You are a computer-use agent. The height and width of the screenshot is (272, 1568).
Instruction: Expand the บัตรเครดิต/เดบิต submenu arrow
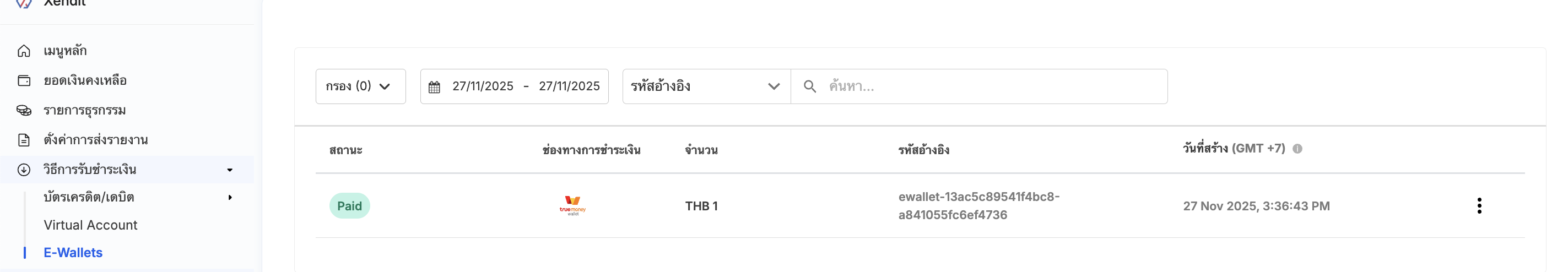[230, 197]
